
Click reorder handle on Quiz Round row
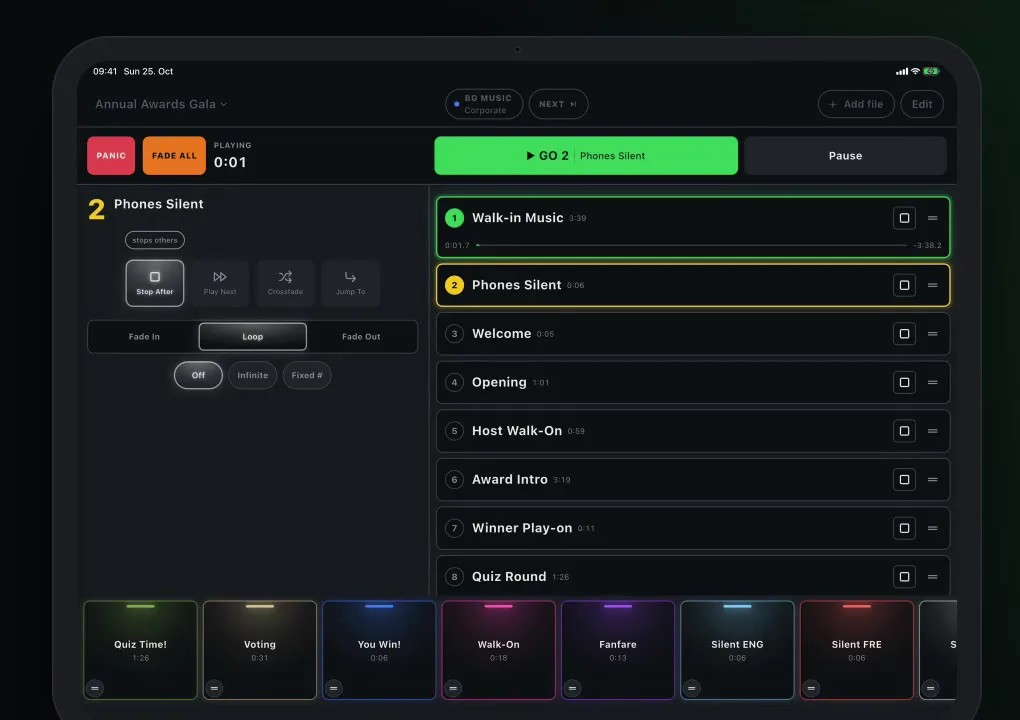932,576
